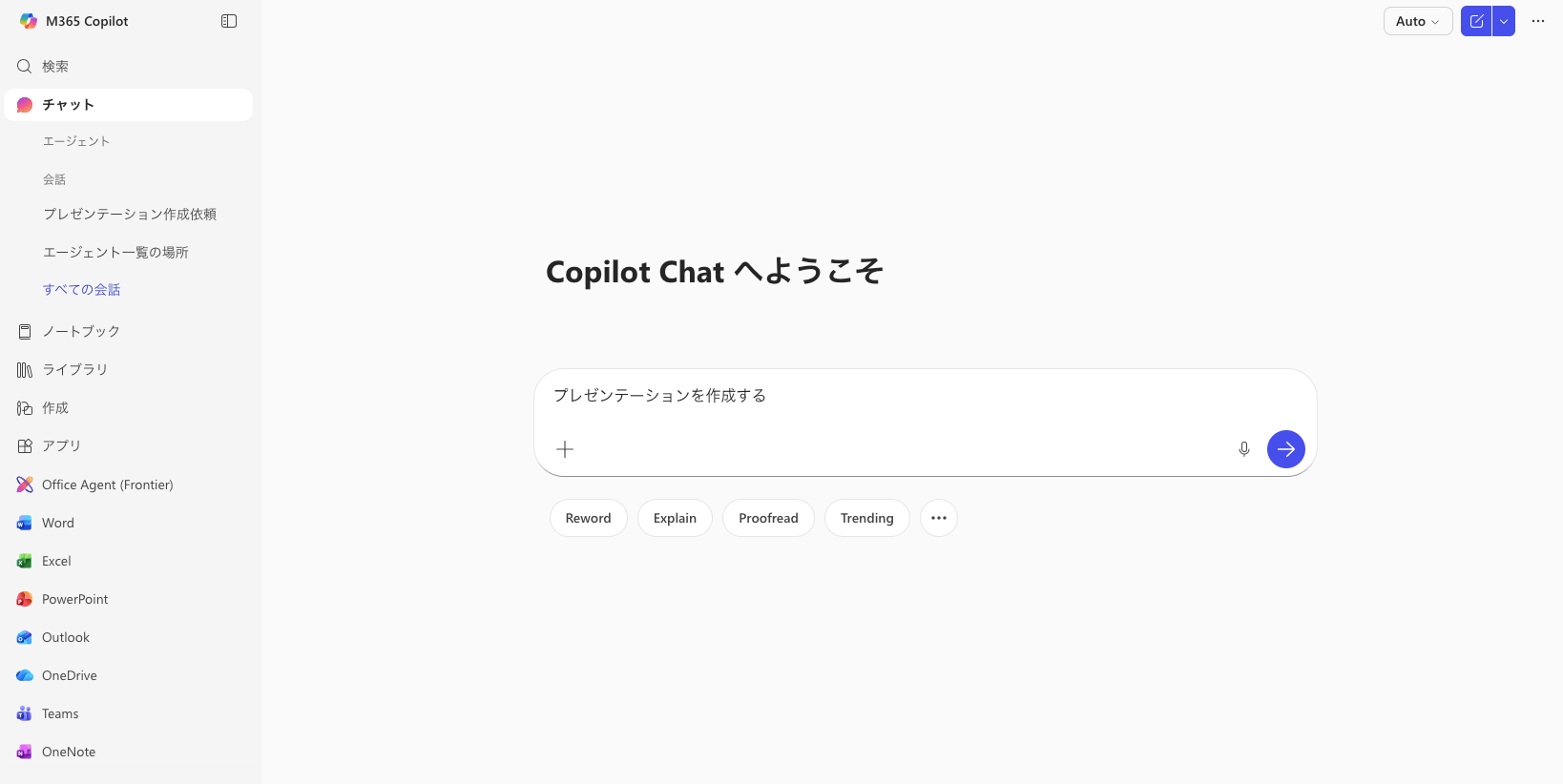Click the Proofread suggestion chip

[x=768, y=518]
